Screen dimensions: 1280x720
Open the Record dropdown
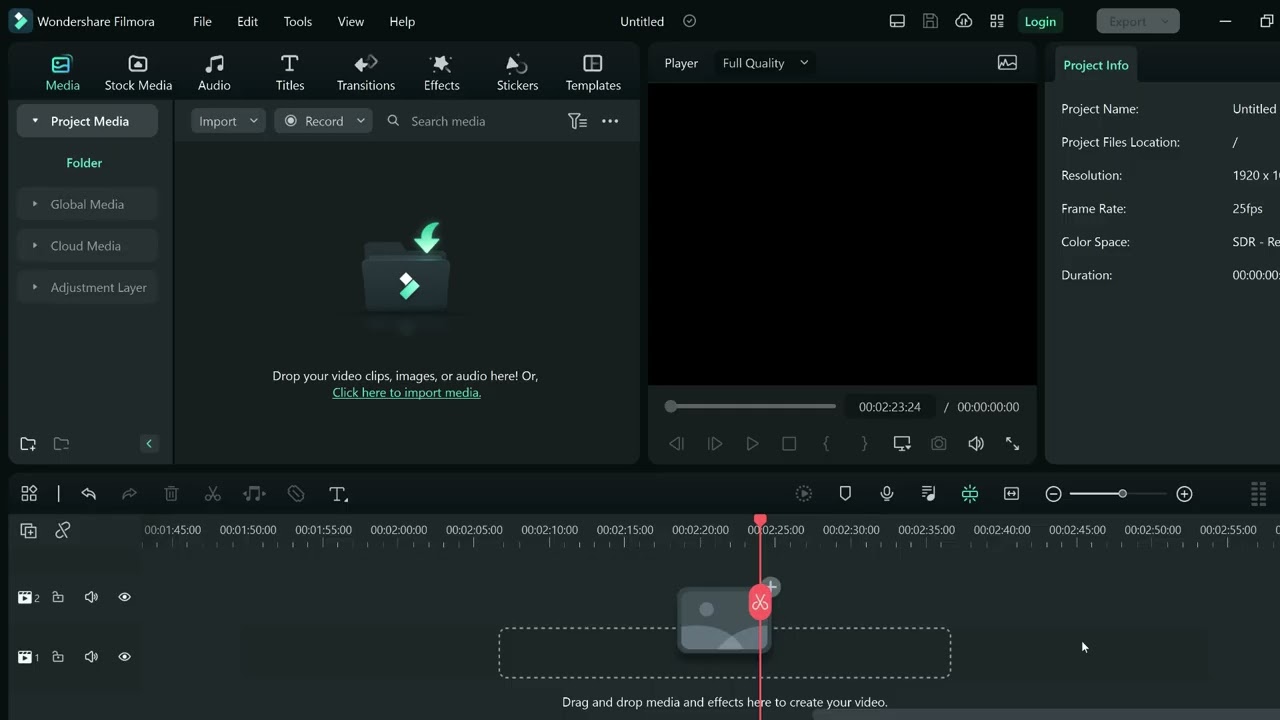(x=323, y=121)
